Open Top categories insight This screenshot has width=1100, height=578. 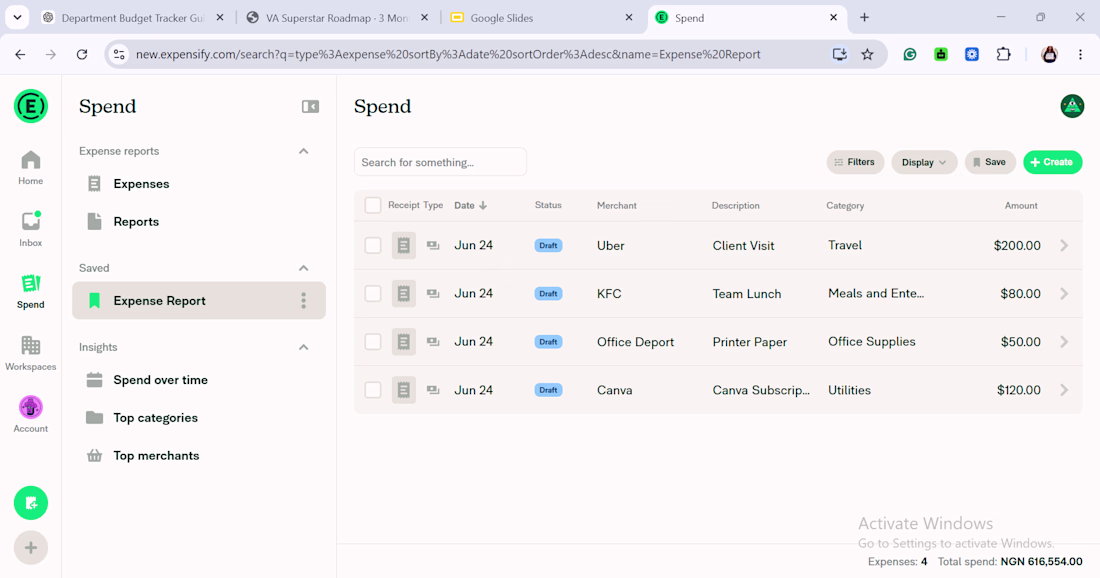pos(199,418)
